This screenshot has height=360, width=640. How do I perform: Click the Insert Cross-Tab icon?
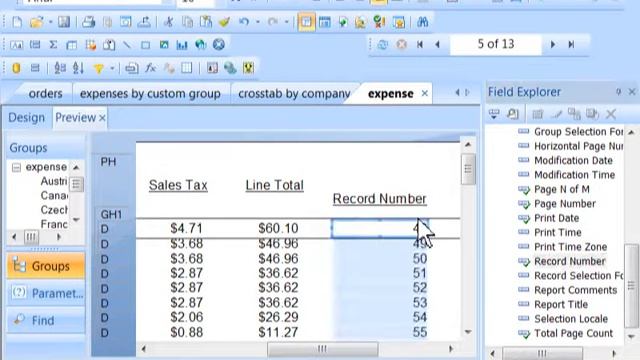coord(71,45)
